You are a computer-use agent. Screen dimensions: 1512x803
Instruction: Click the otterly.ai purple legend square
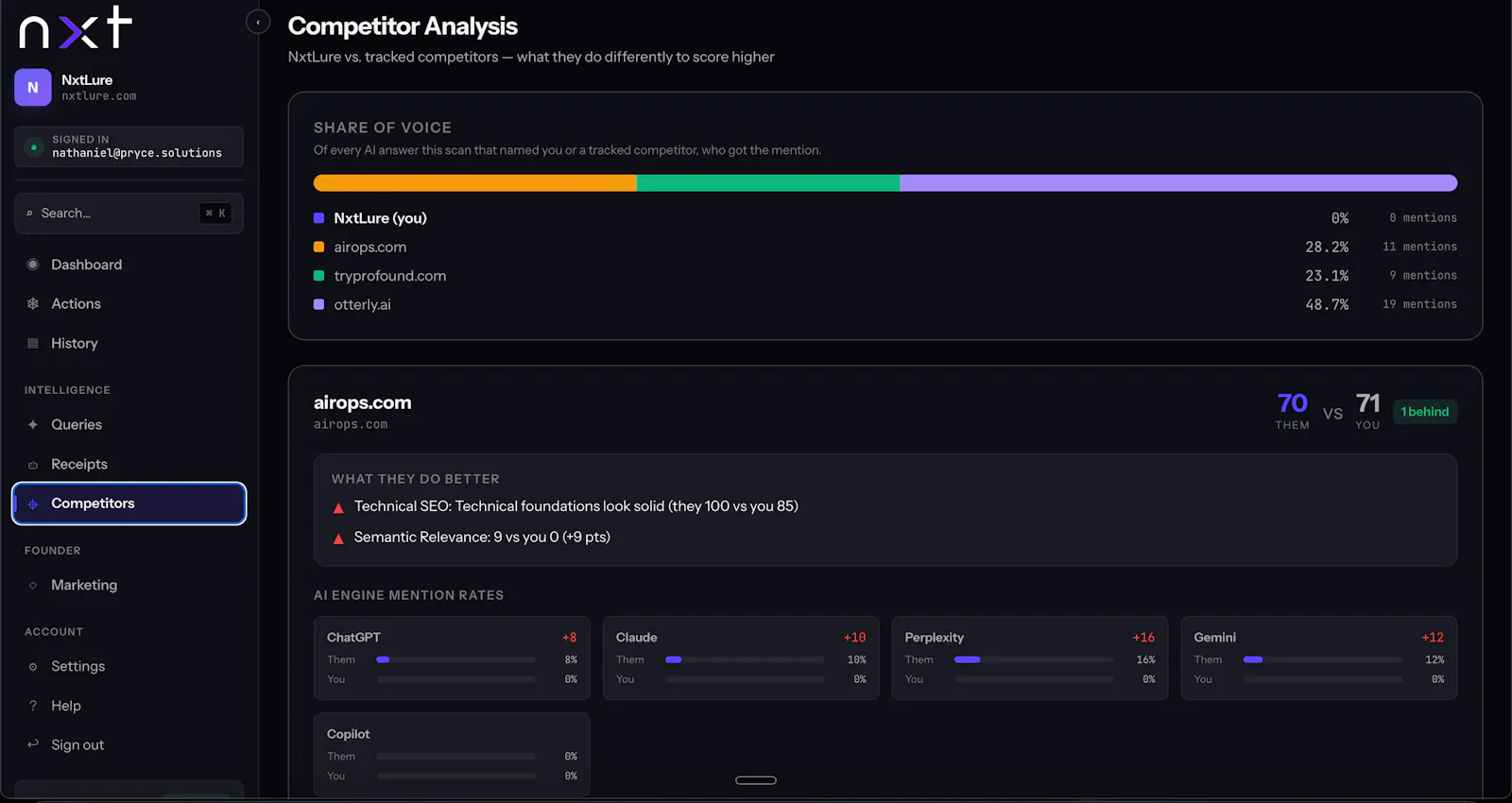[x=319, y=305]
